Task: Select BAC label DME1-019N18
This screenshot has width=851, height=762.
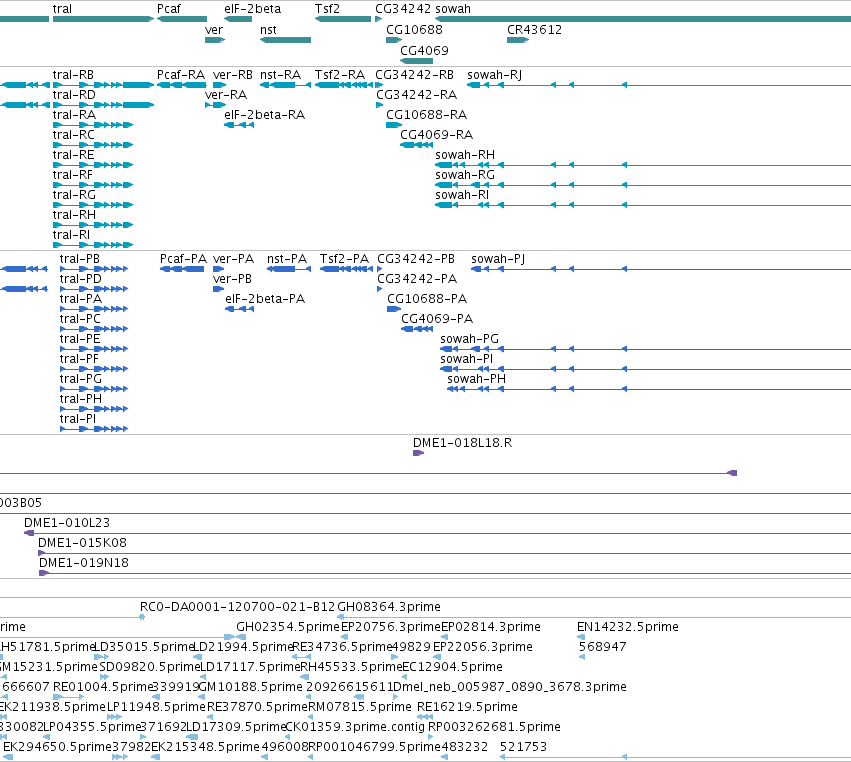Action: pos(84,563)
